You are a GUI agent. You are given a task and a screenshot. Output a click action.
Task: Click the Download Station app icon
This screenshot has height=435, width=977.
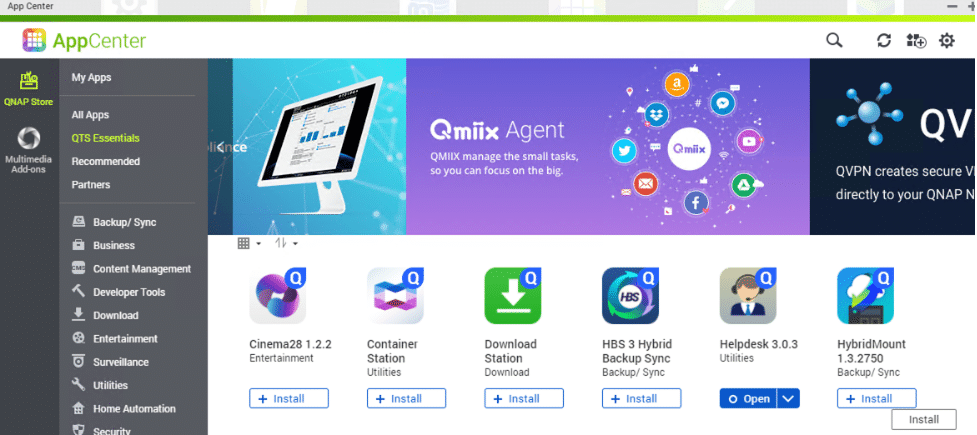(513, 295)
